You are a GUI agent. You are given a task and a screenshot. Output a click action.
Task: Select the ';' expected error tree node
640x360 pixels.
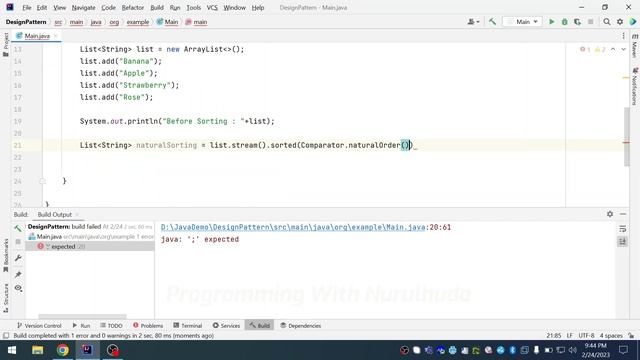click(x=90, y=247)
